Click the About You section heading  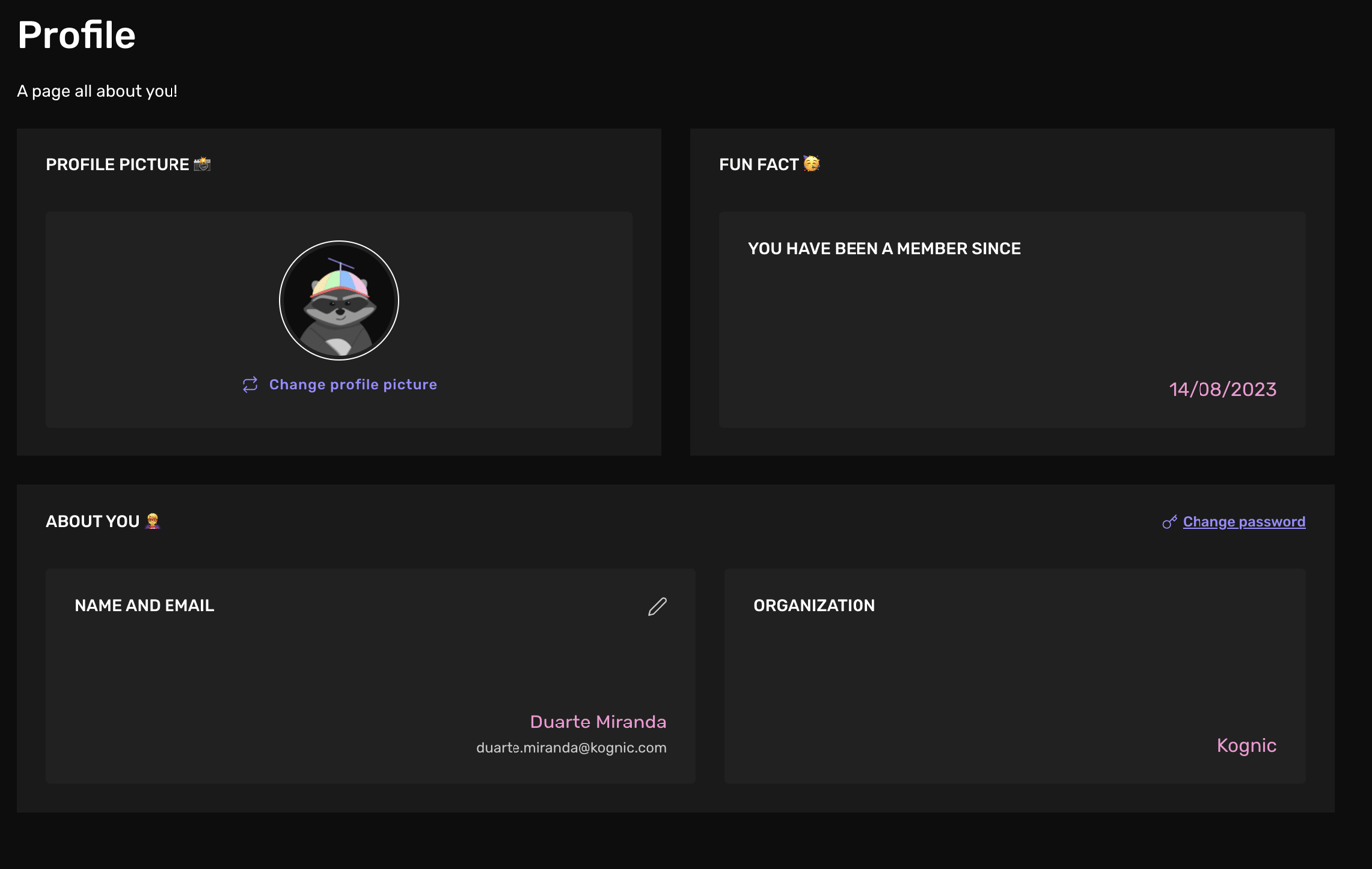pos(93,522)
